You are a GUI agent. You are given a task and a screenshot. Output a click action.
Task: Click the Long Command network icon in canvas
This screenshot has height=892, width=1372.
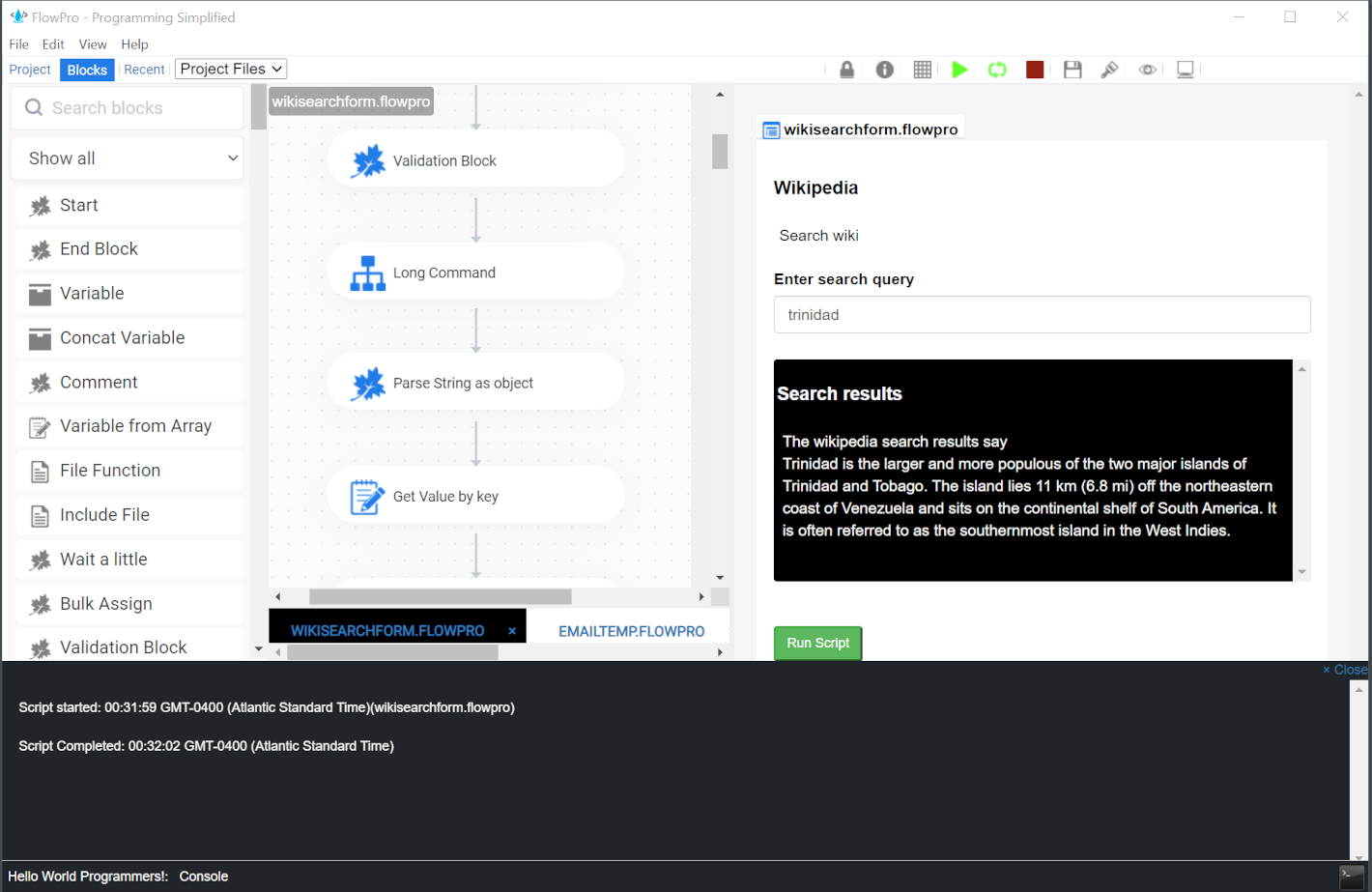coord(367,273)
